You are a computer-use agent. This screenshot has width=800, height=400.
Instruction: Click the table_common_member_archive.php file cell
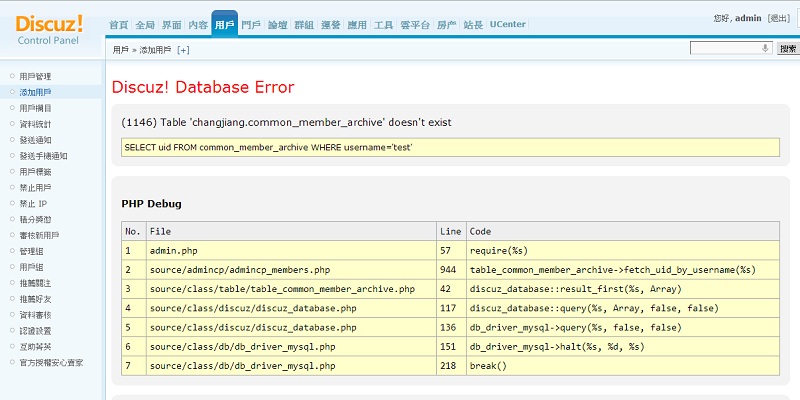click(x=291, y=289)
